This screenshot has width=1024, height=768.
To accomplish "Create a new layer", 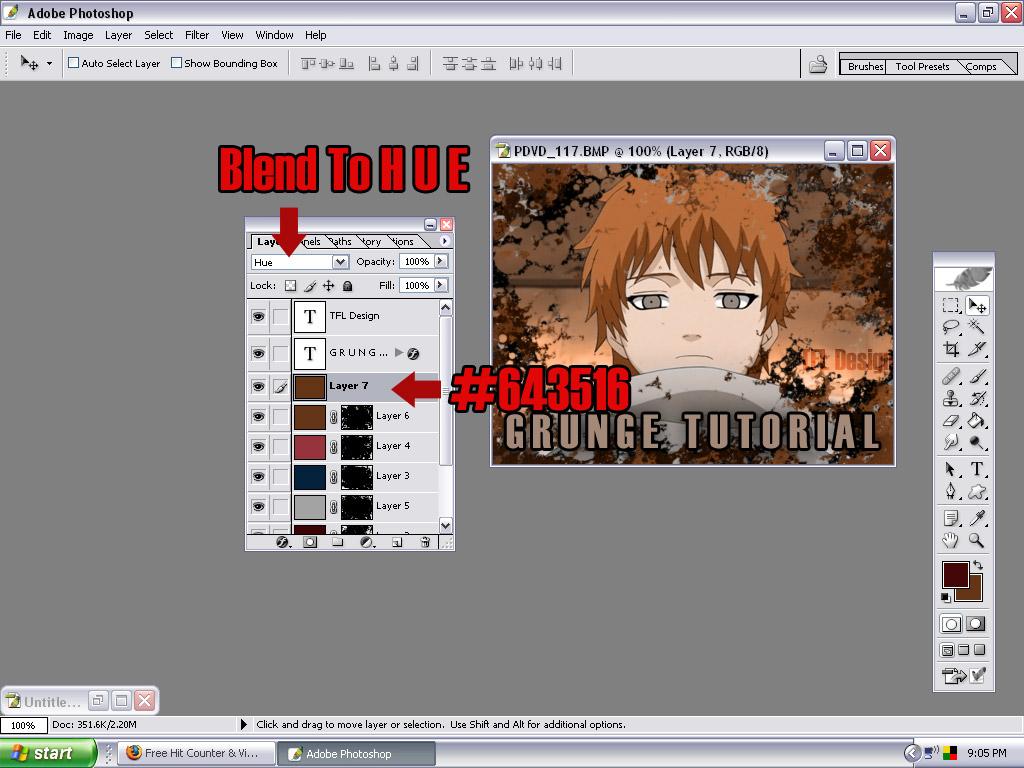I will 396,542.
